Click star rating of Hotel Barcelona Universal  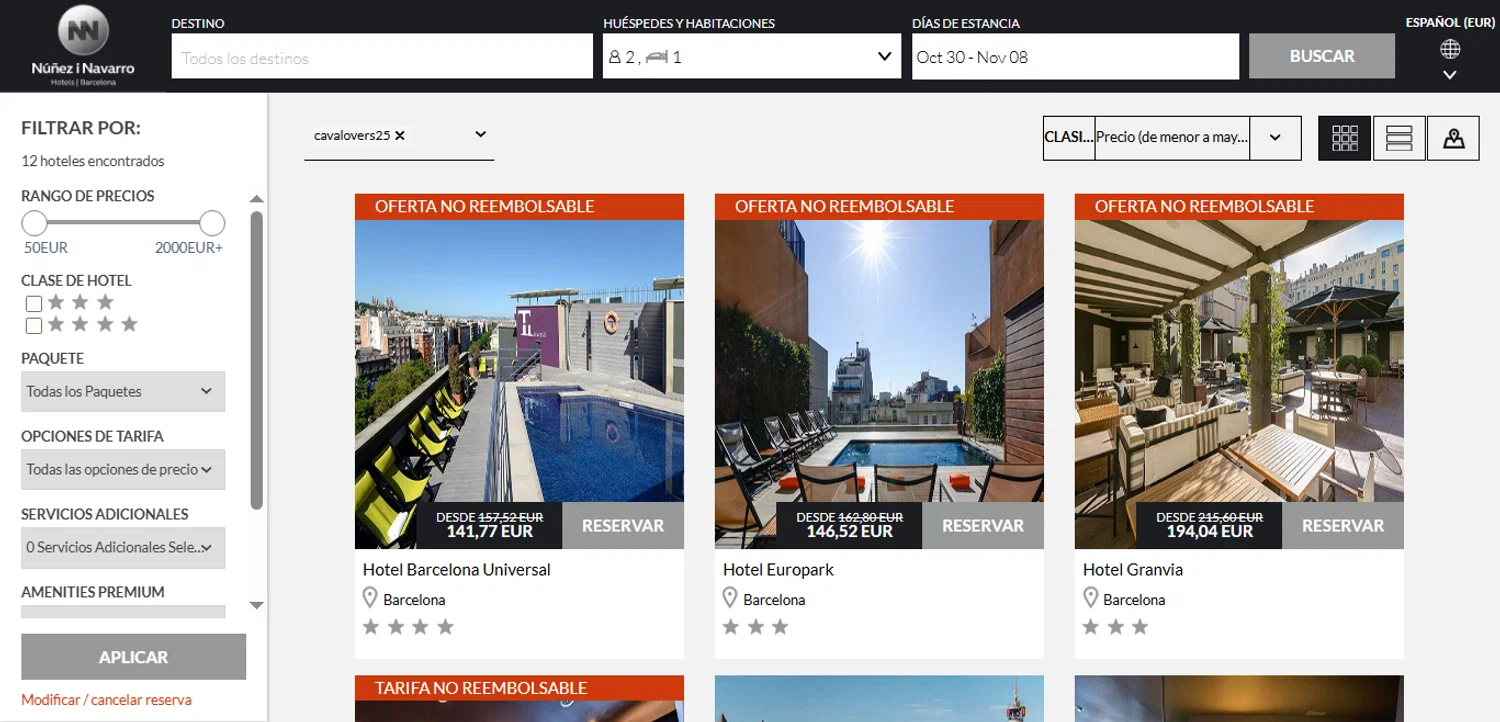pos(408,627)
